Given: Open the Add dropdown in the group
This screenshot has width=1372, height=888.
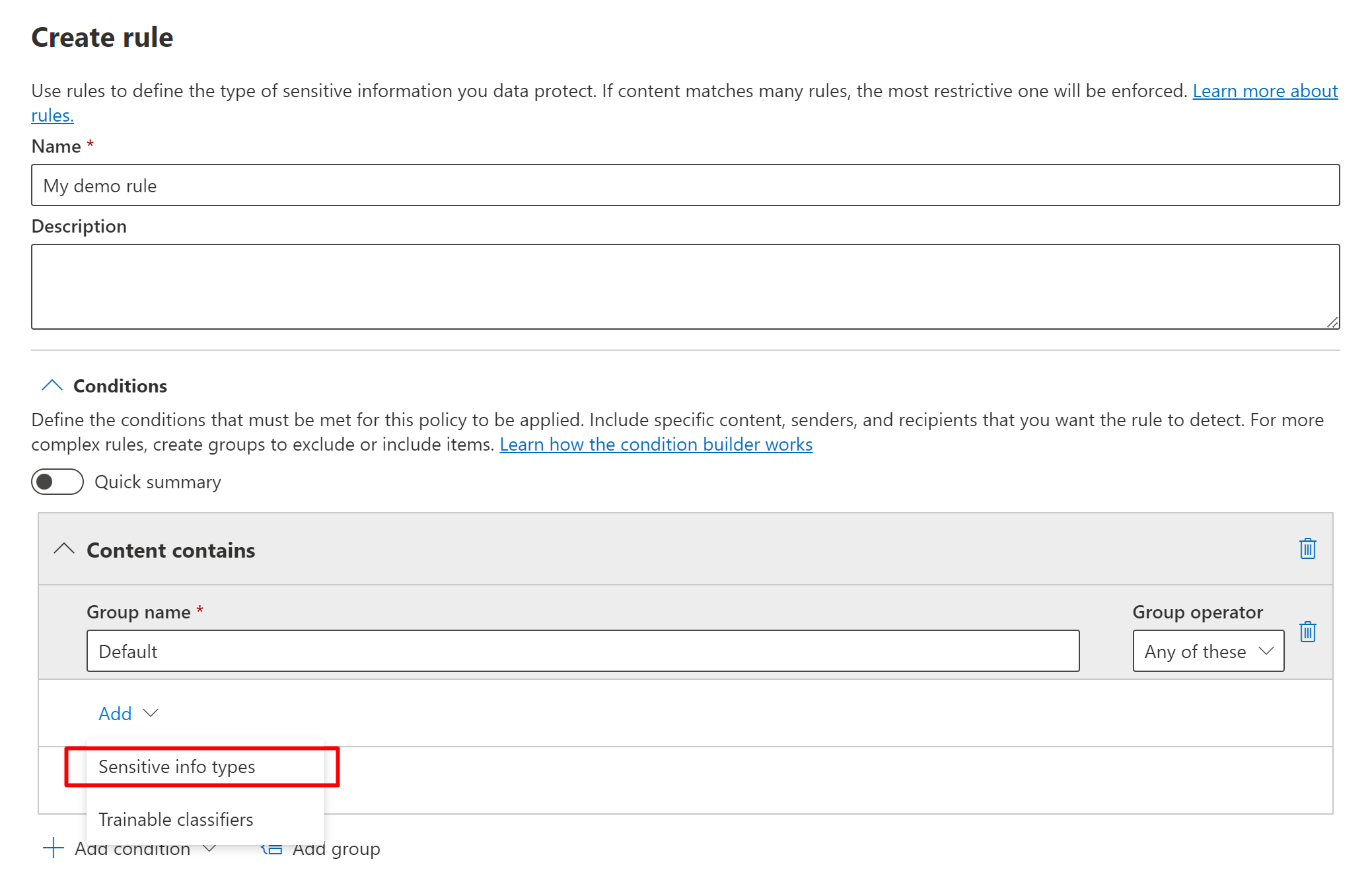Looking at the screenshot, I should (128, 714).
